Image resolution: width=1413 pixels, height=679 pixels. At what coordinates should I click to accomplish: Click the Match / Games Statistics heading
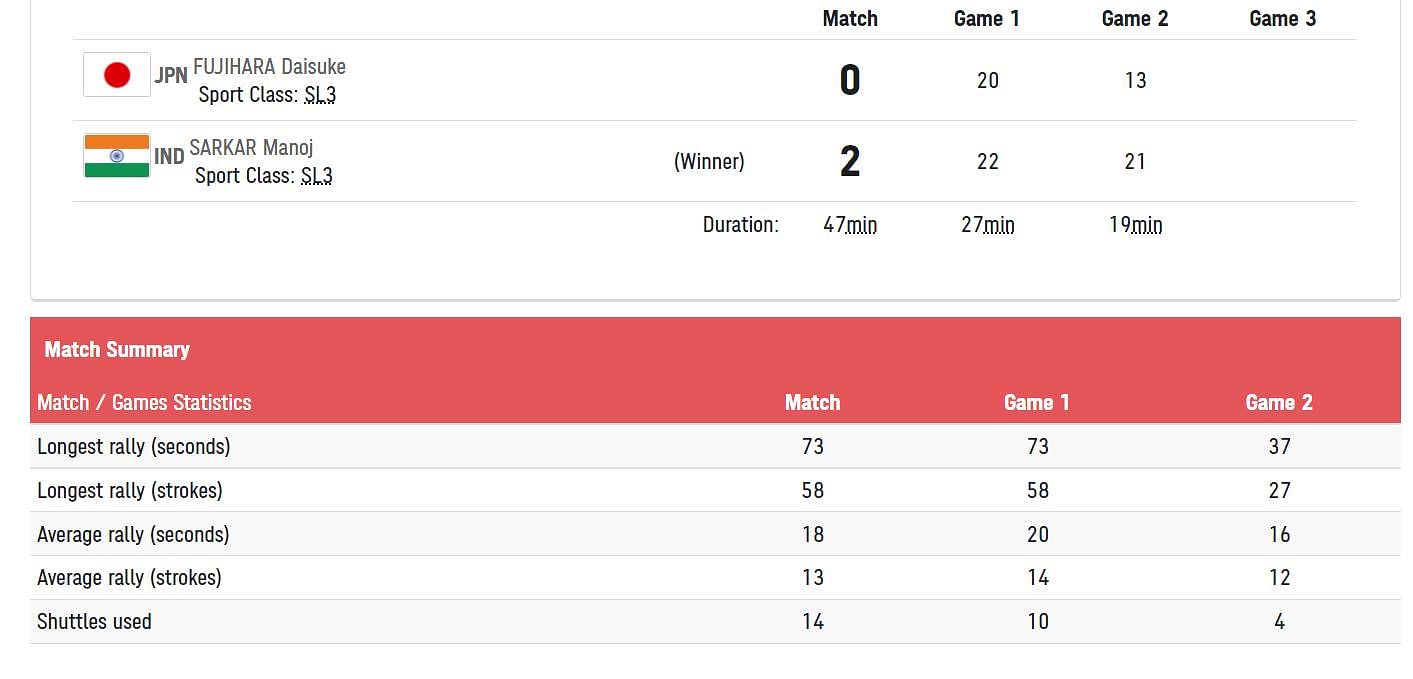pyautogui.click(x=144, y=402)
